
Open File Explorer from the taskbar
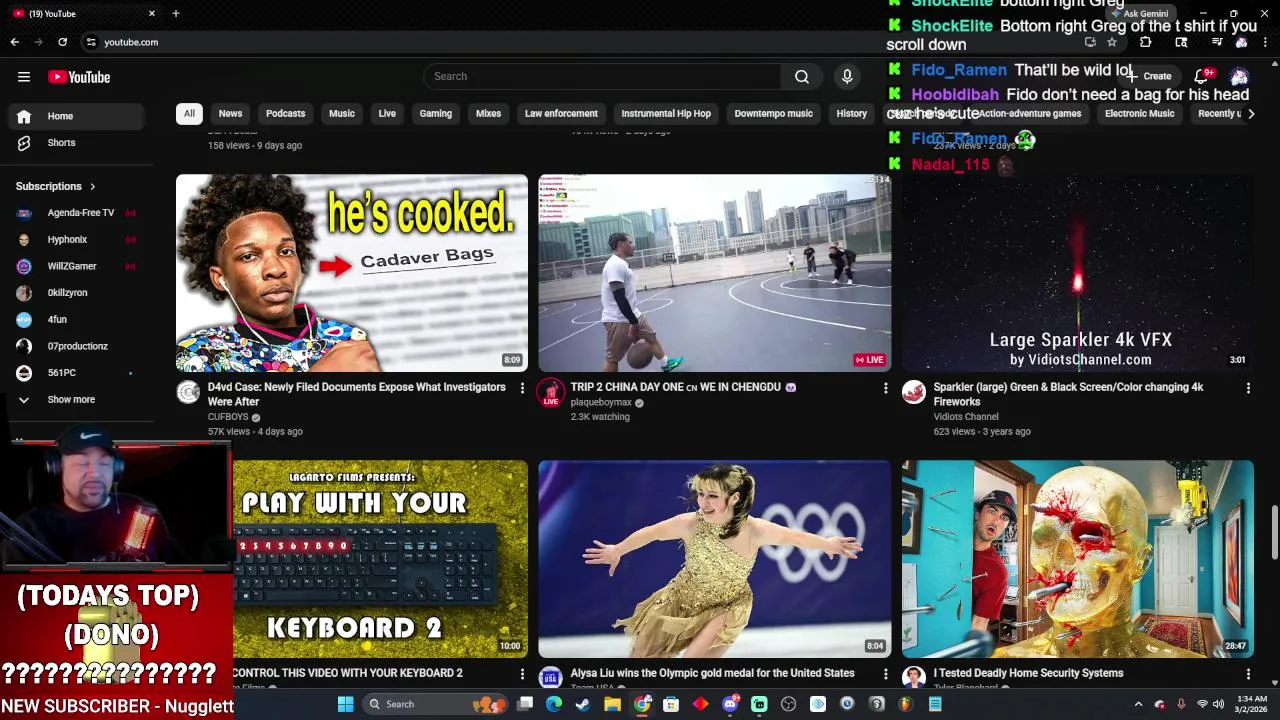[x=612, y=704]
